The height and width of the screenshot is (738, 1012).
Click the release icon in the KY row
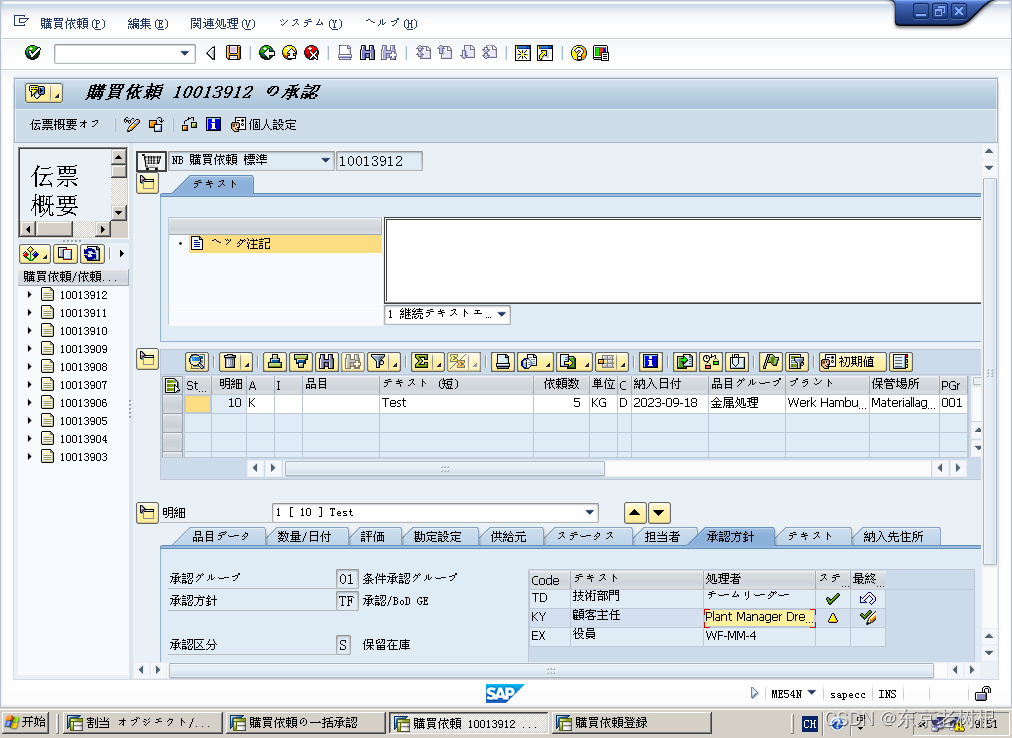click(867, 617)
